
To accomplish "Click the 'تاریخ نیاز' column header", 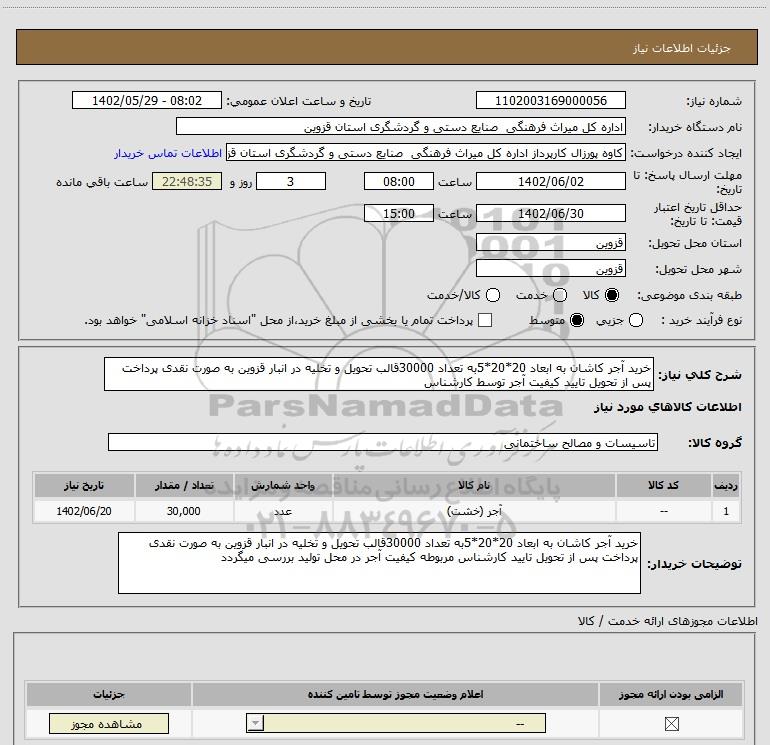I will pyautogui.click(x=84, y=486).
